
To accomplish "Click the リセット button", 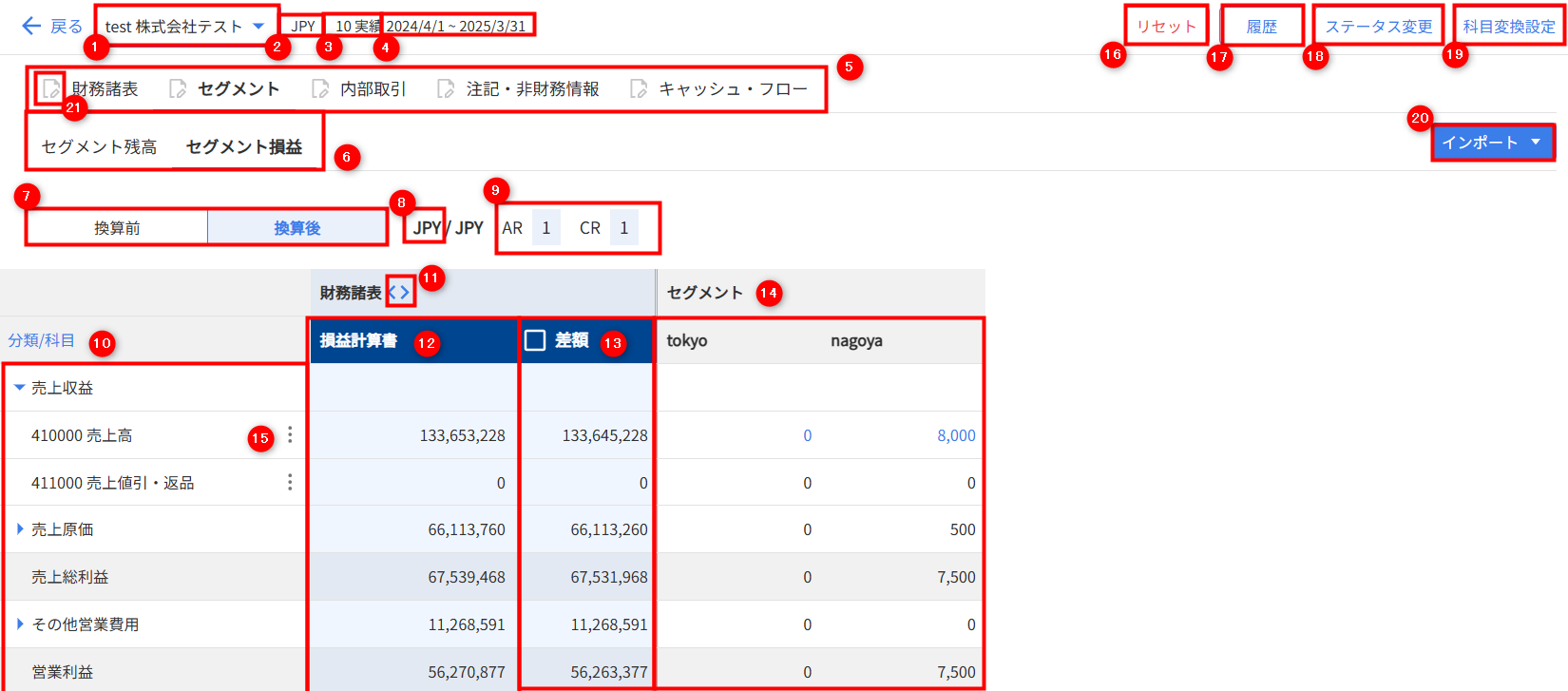I will tap(1166, 27).
